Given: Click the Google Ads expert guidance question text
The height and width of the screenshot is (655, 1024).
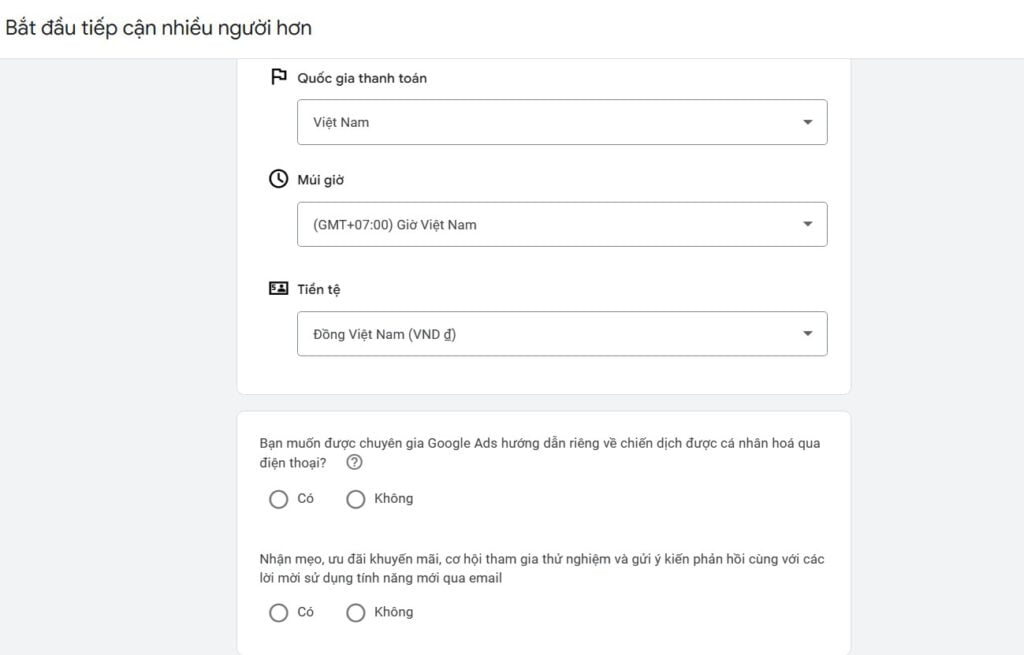Looking at the screenshot, I should tap(539, 453).
